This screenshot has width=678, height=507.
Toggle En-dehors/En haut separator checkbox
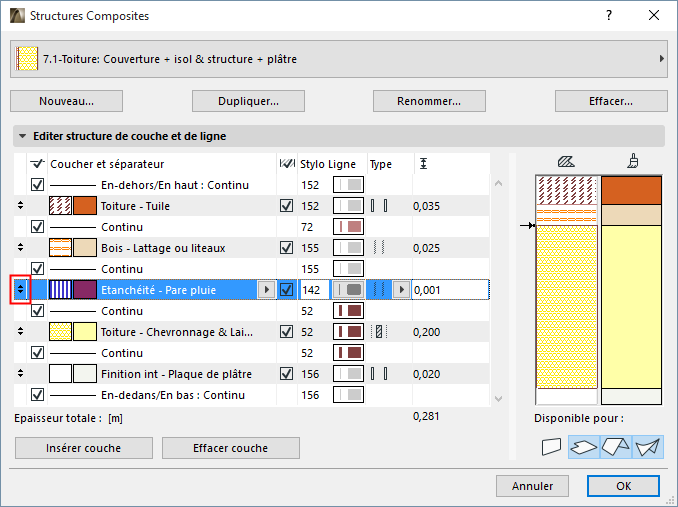tap(37, 185)
